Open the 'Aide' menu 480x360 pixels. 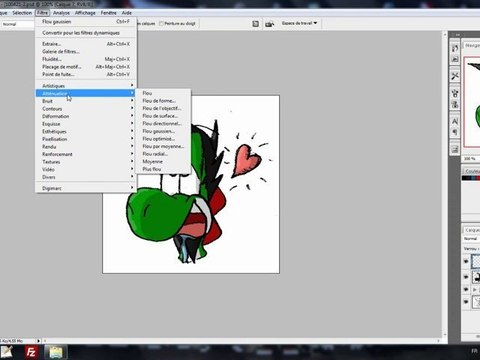(x=126, y=13)
